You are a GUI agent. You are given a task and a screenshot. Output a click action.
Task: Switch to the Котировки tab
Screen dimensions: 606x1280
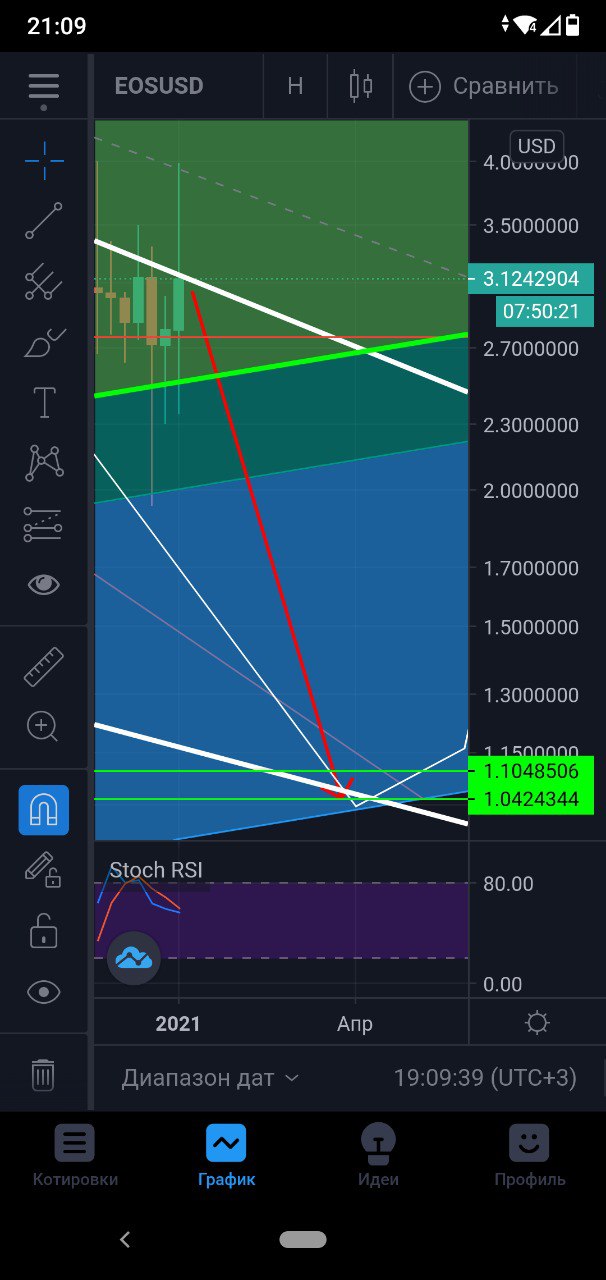pos(75,1156)
